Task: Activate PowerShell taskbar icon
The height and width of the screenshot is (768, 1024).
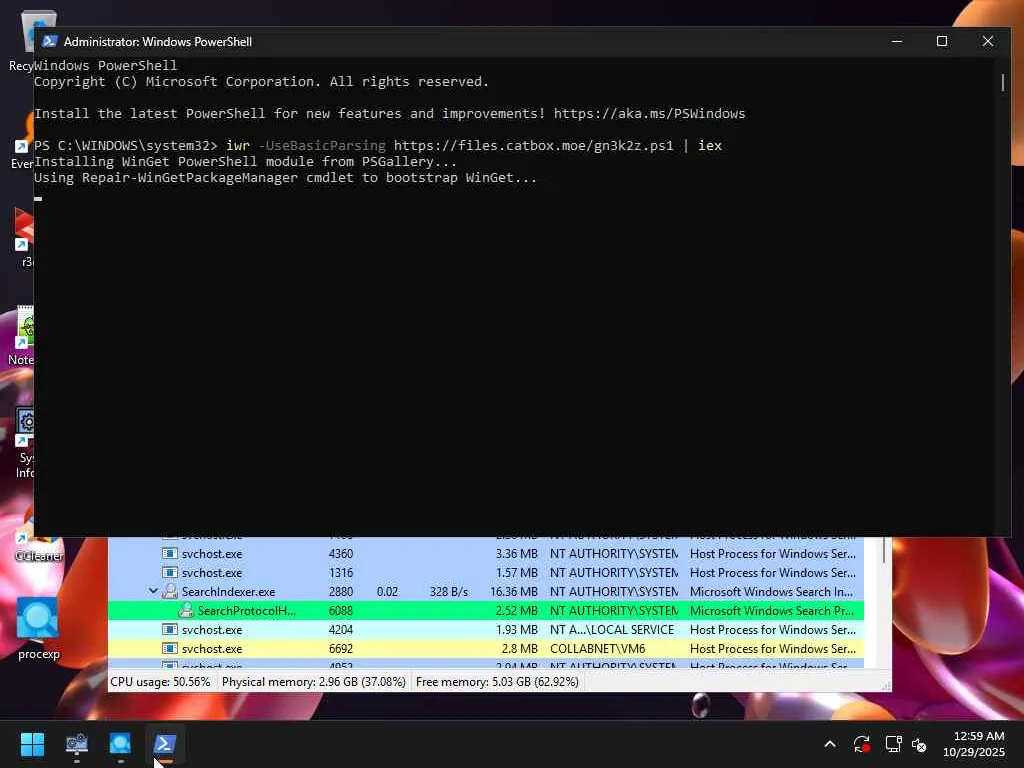Action: (164, 744)
